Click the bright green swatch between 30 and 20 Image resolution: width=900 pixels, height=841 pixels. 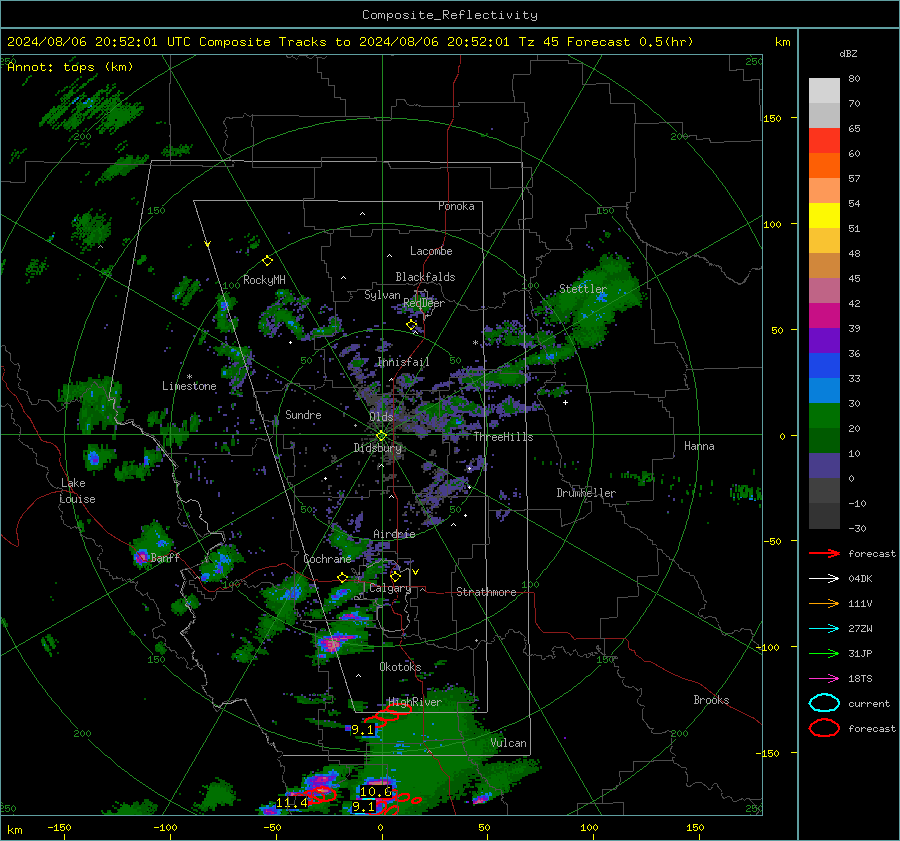pos(824,416)
